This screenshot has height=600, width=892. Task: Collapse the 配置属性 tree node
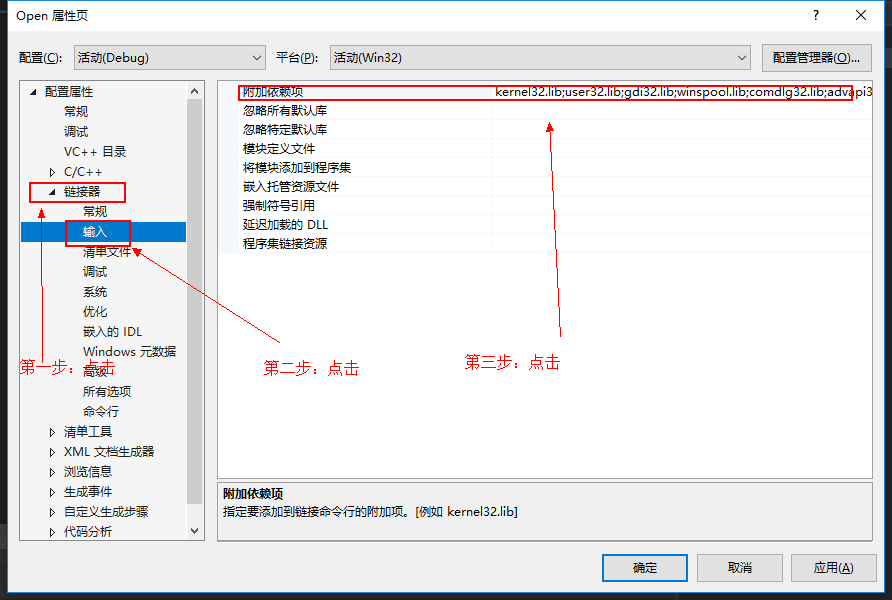(33, 92)
